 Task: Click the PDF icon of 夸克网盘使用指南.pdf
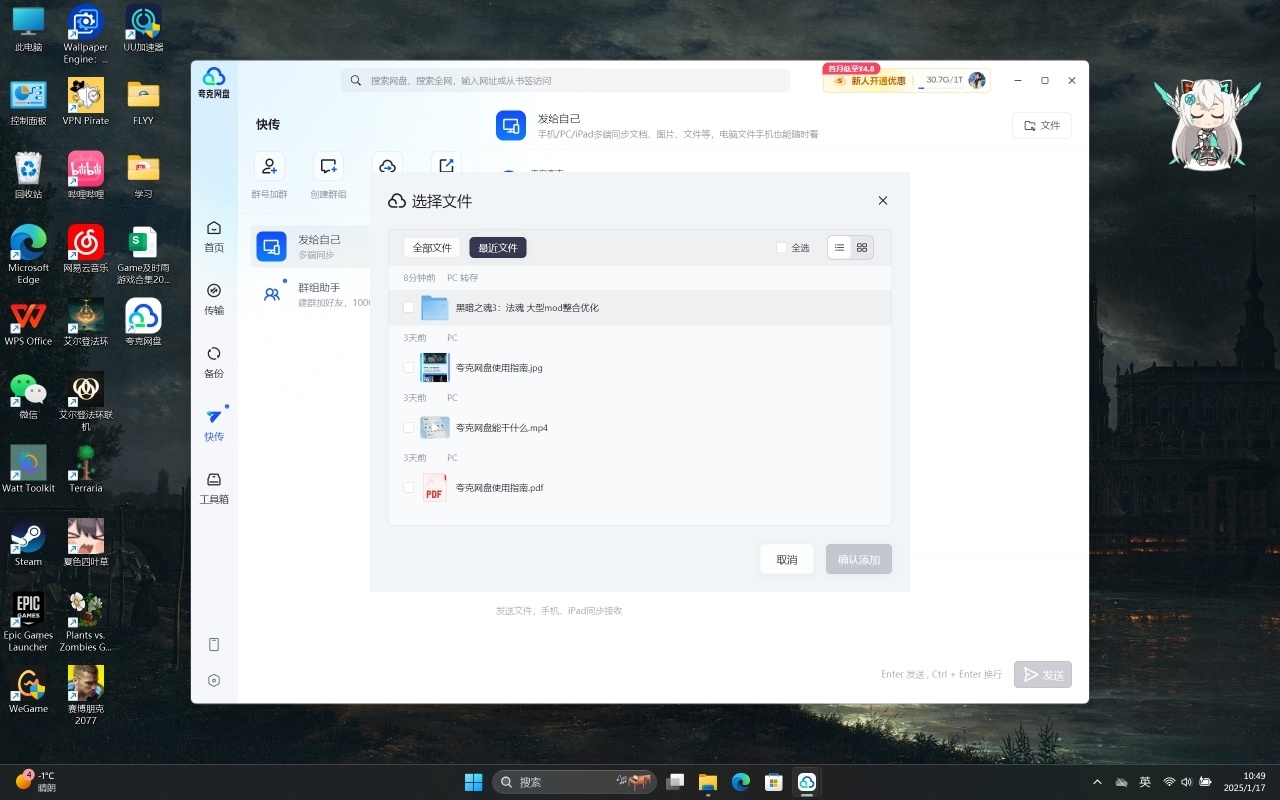coord(435,488)
